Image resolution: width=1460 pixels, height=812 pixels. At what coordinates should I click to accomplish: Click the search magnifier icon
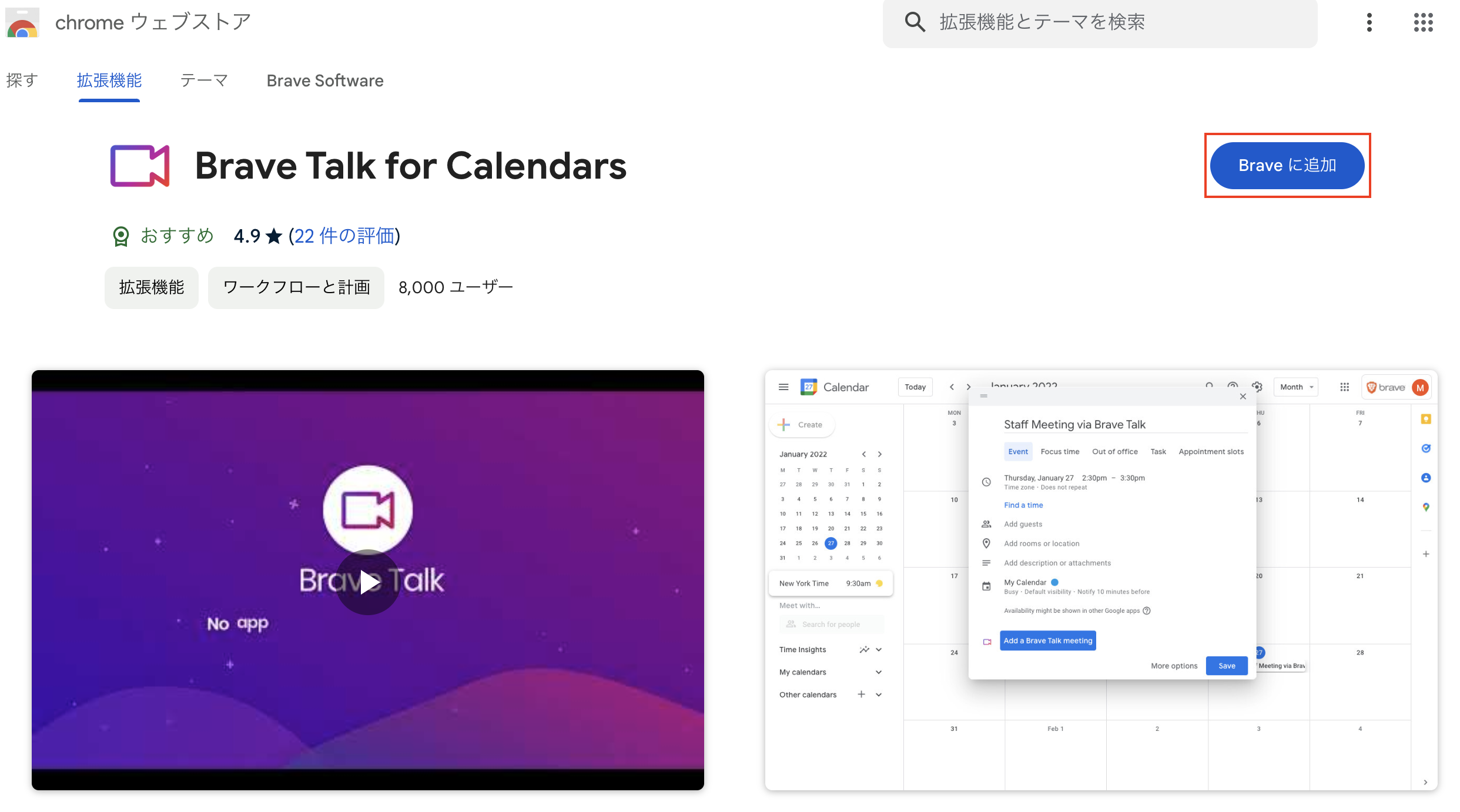coord(915,22)
